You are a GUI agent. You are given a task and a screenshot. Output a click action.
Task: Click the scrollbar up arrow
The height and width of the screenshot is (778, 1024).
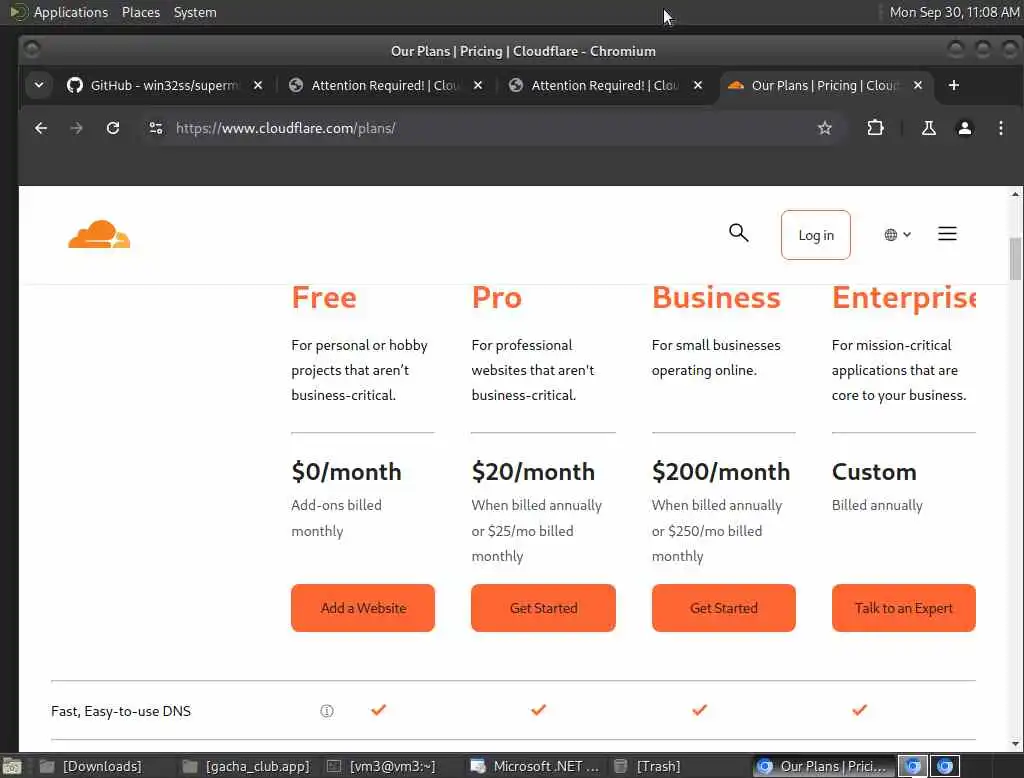coord(1015,194)
